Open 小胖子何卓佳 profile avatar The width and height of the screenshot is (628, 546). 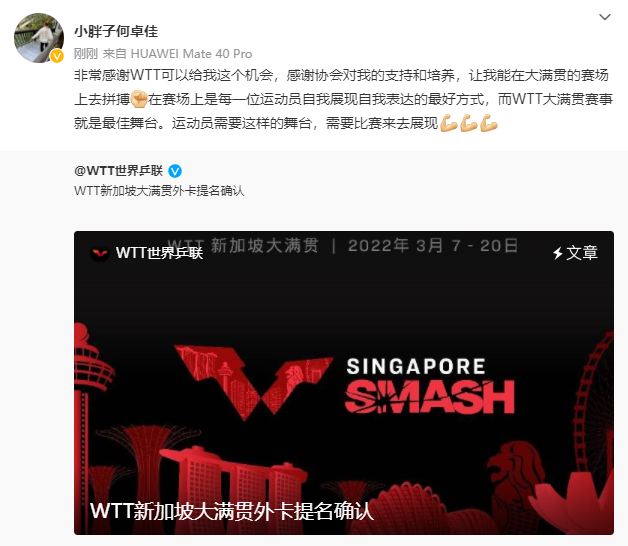coord(39,38)
